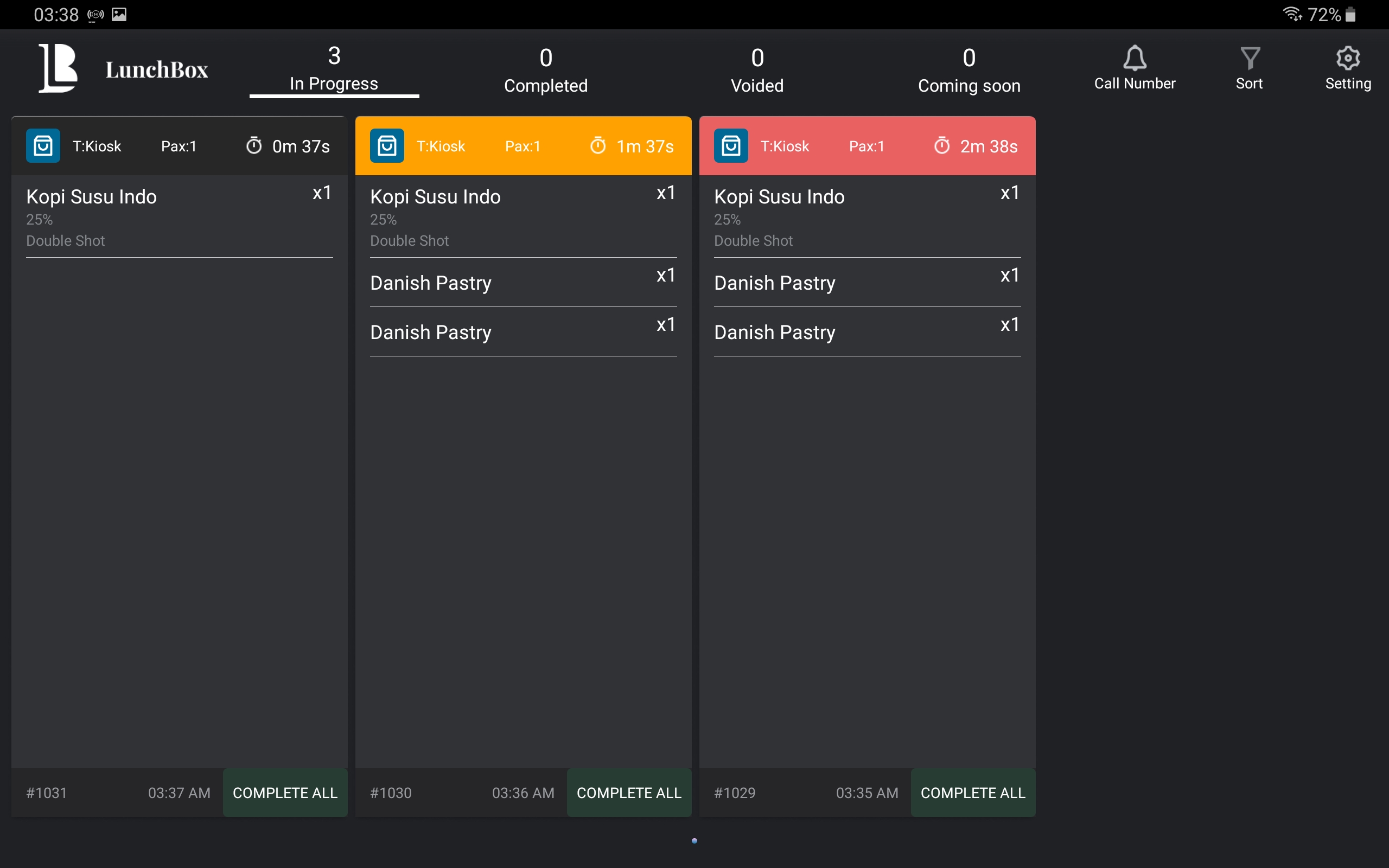Image resolution: width=1389 pixels, height=868 pixels.
Task: Switch to the Completed tab
Action: point(545,70)
